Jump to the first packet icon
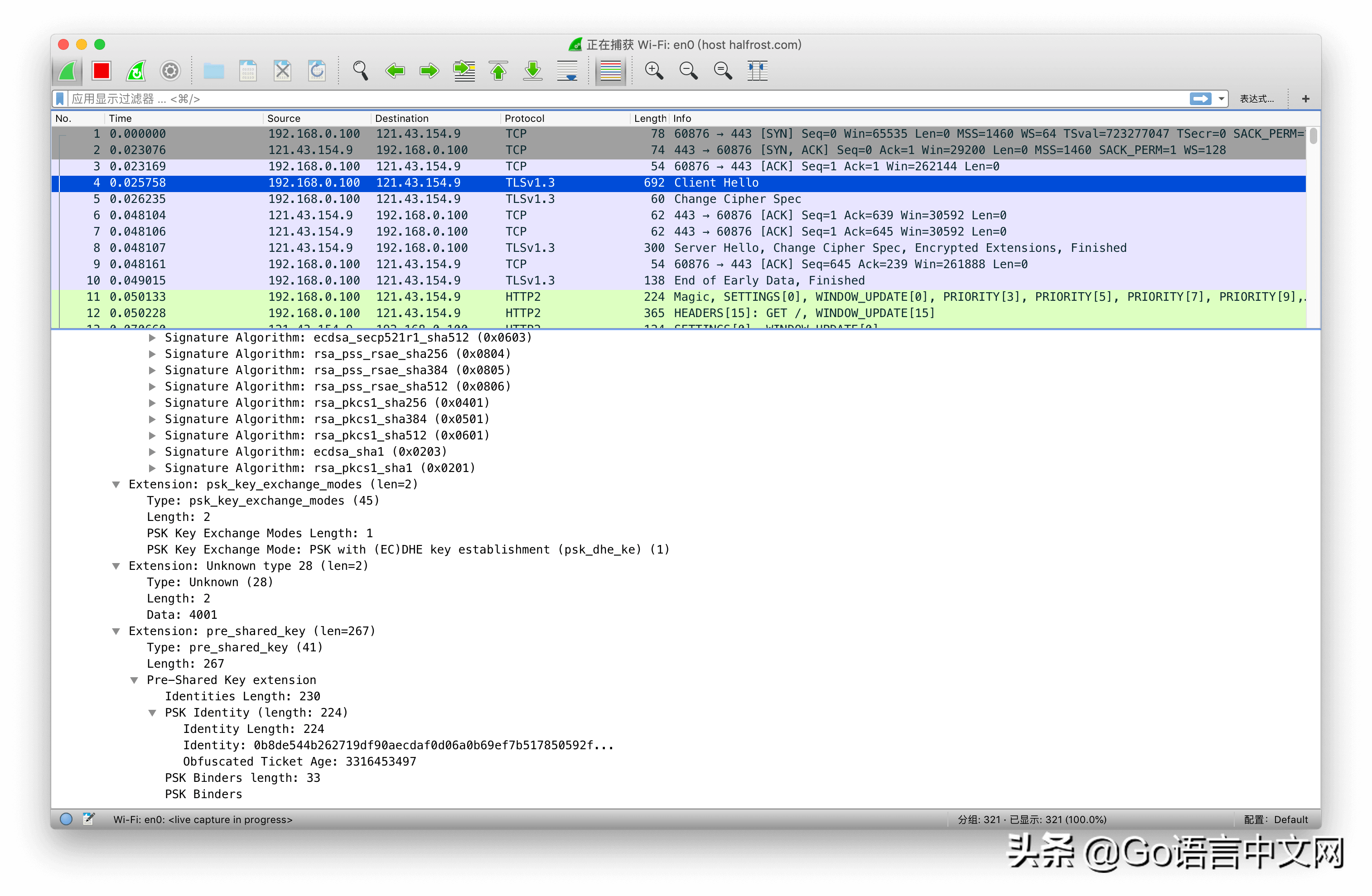Viewport: 1372px width, 896px height. pos(498,71)
